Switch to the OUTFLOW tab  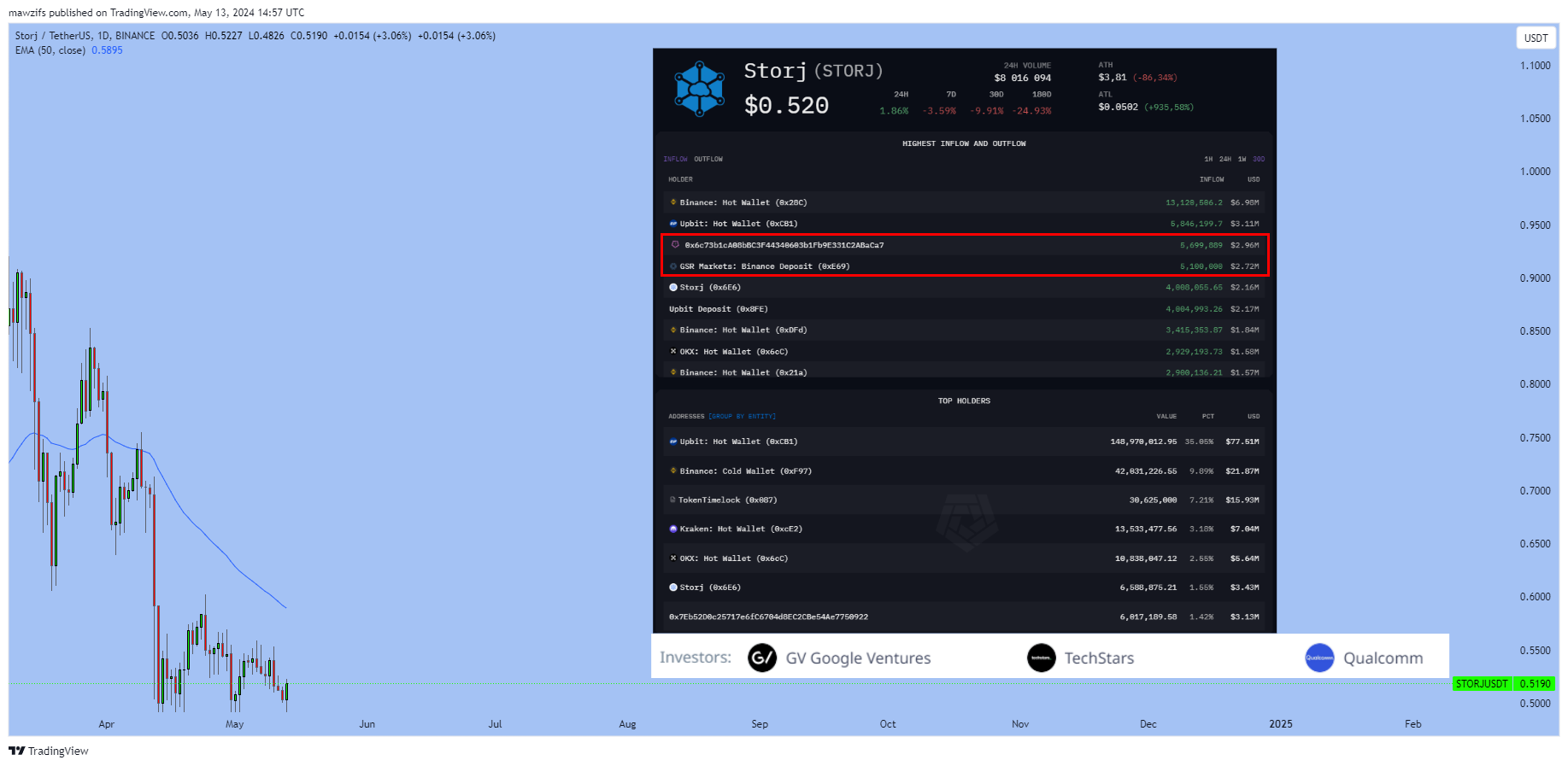[x=708, y=159]
